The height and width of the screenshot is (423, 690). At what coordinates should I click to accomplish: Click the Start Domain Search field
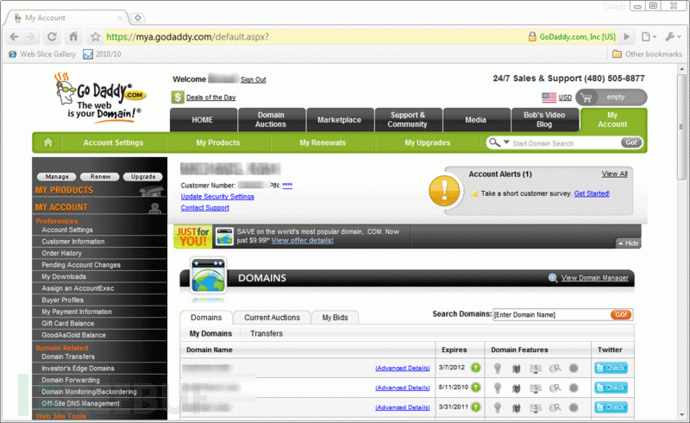pyautogui.click(x=565, y=143)
